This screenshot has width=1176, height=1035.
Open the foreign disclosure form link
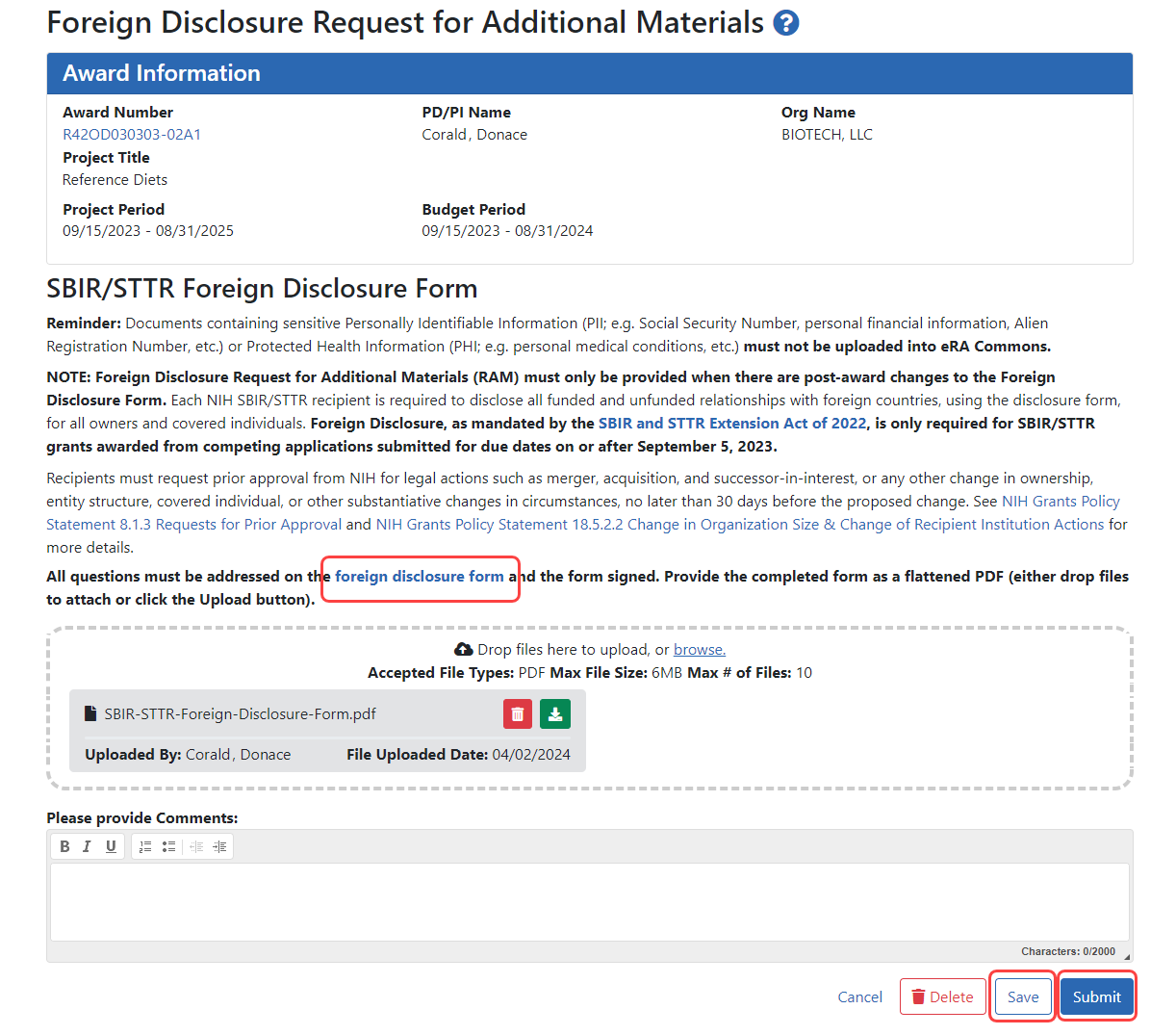(x=419, y=577)
